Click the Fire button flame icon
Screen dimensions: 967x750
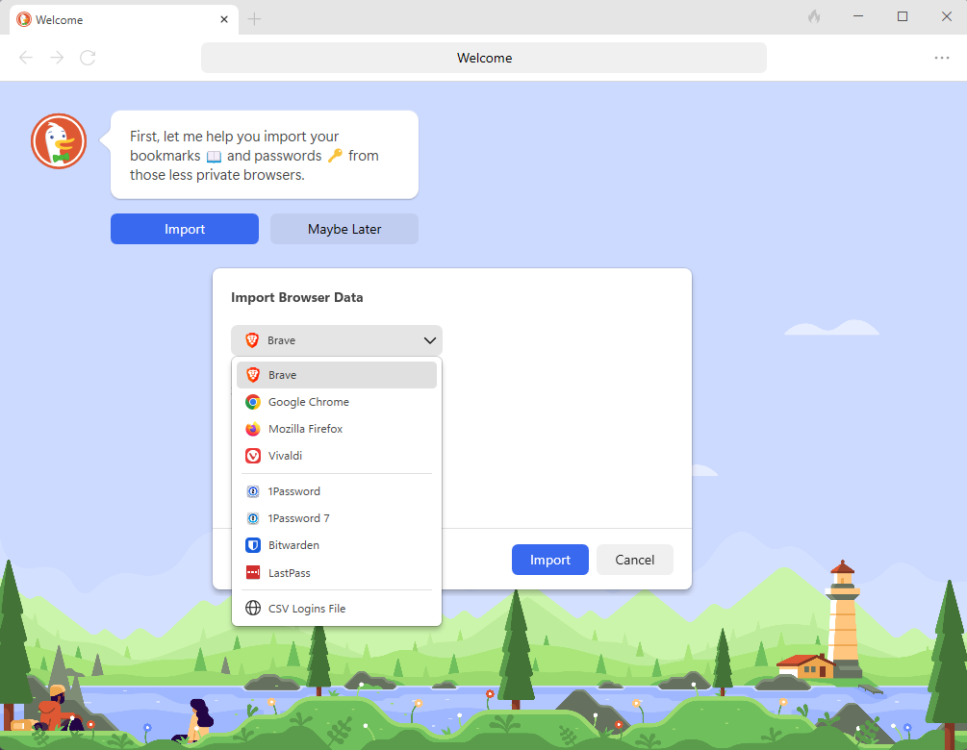[x=814, y=17]
